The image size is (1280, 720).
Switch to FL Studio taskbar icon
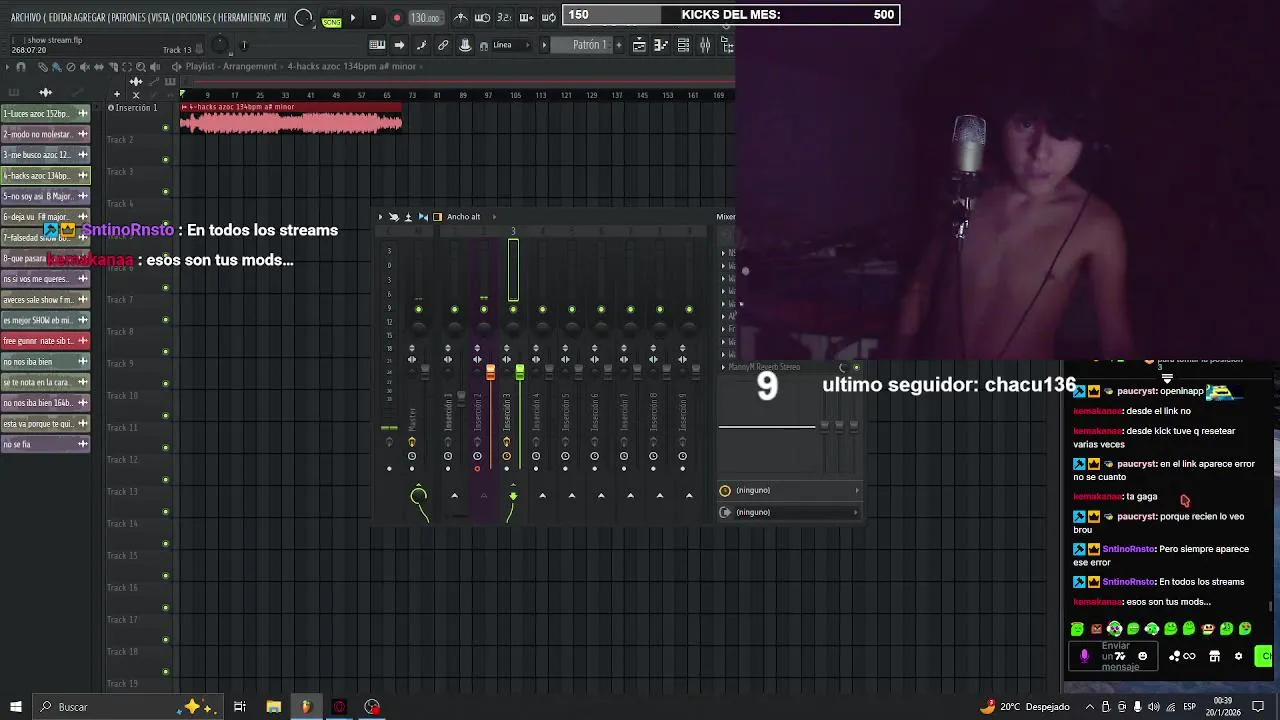coord(306,707)
